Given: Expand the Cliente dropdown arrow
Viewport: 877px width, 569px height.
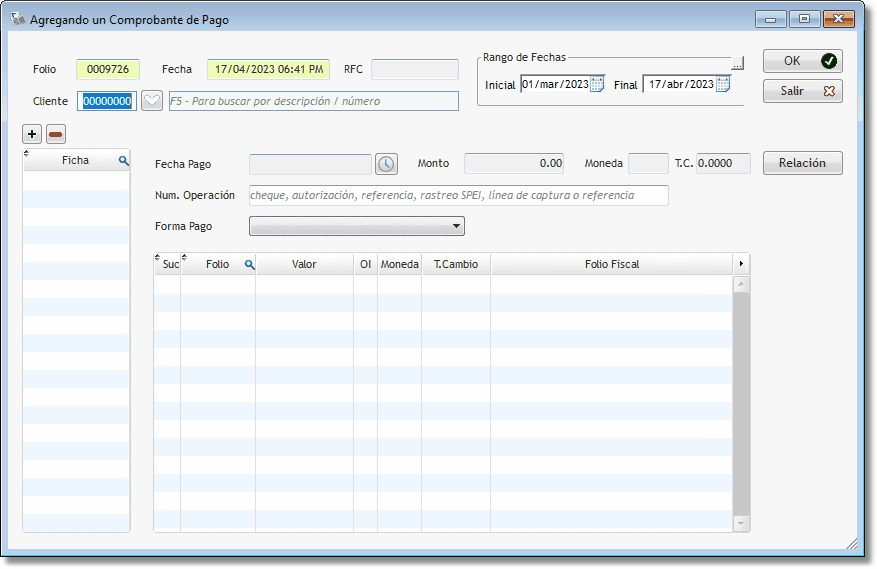Looking at the screenshot, I should (151, 101).
